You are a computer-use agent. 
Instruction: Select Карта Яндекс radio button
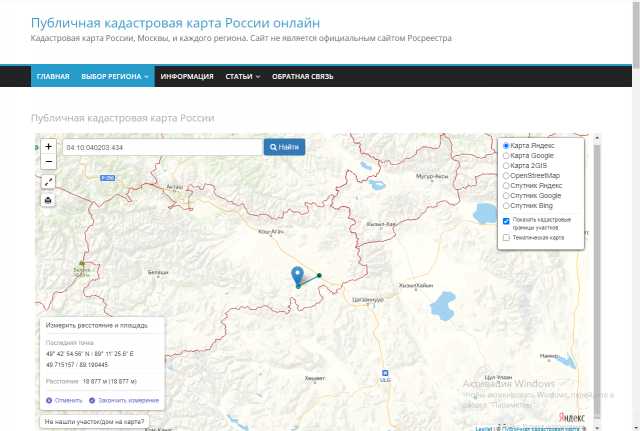point(506,146)
